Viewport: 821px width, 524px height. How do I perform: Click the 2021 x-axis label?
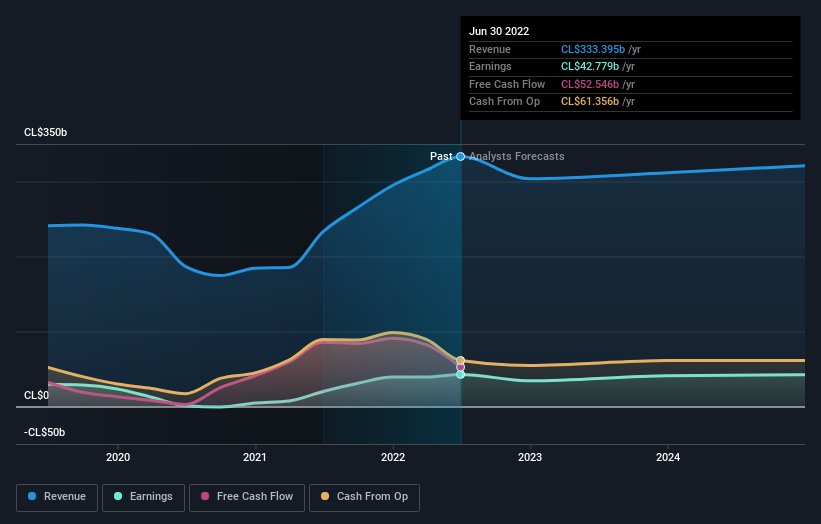click(255, 458)
